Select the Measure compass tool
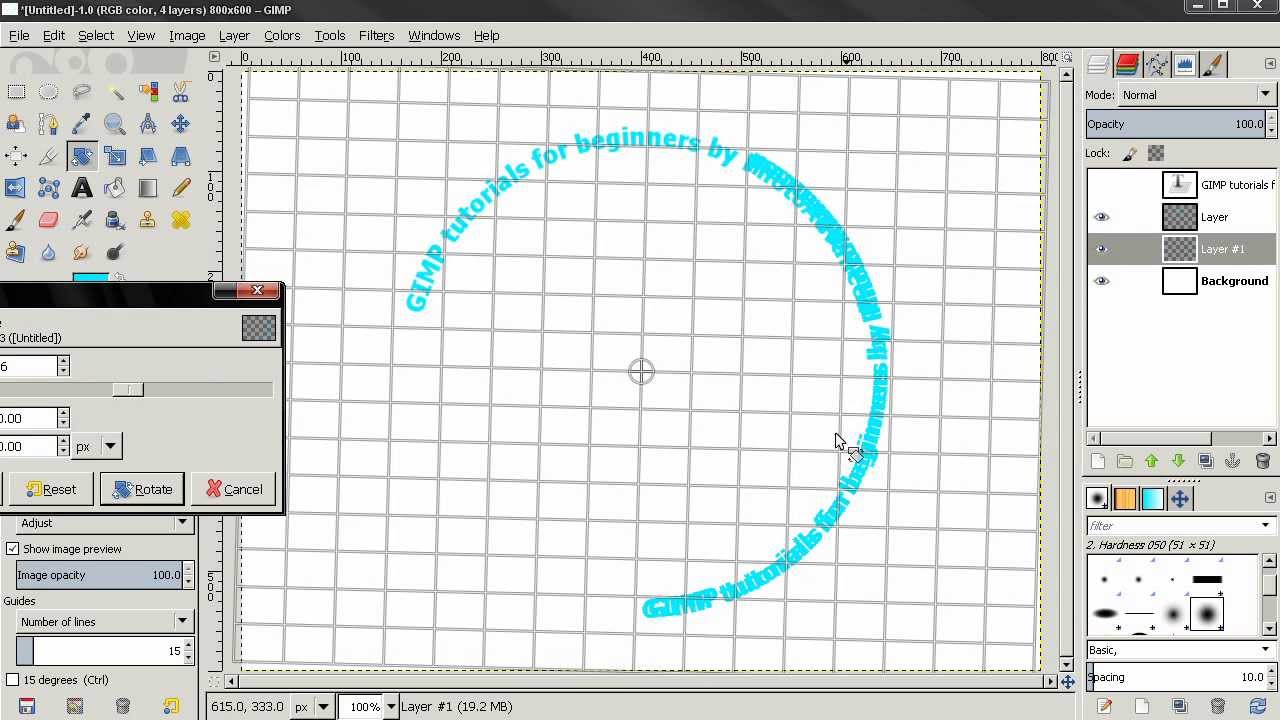 (148, 124)
